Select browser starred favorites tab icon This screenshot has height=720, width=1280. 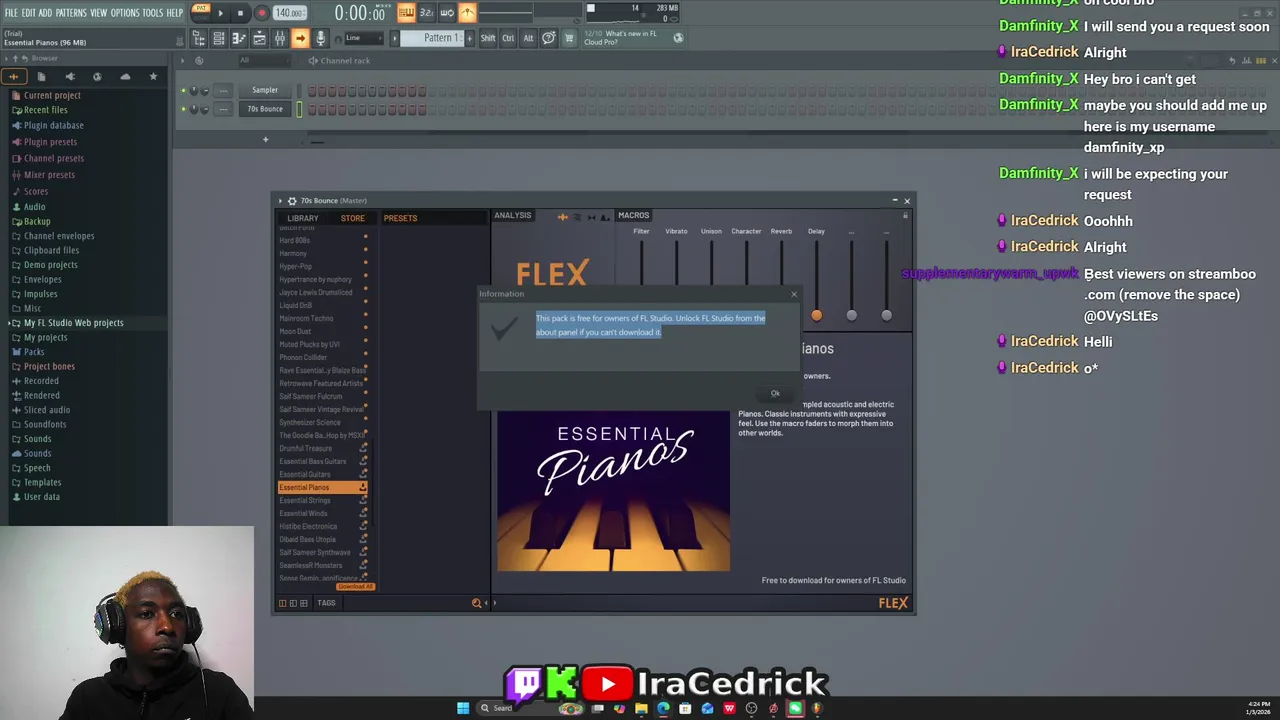pyautogui.click(x=153, y=77)
